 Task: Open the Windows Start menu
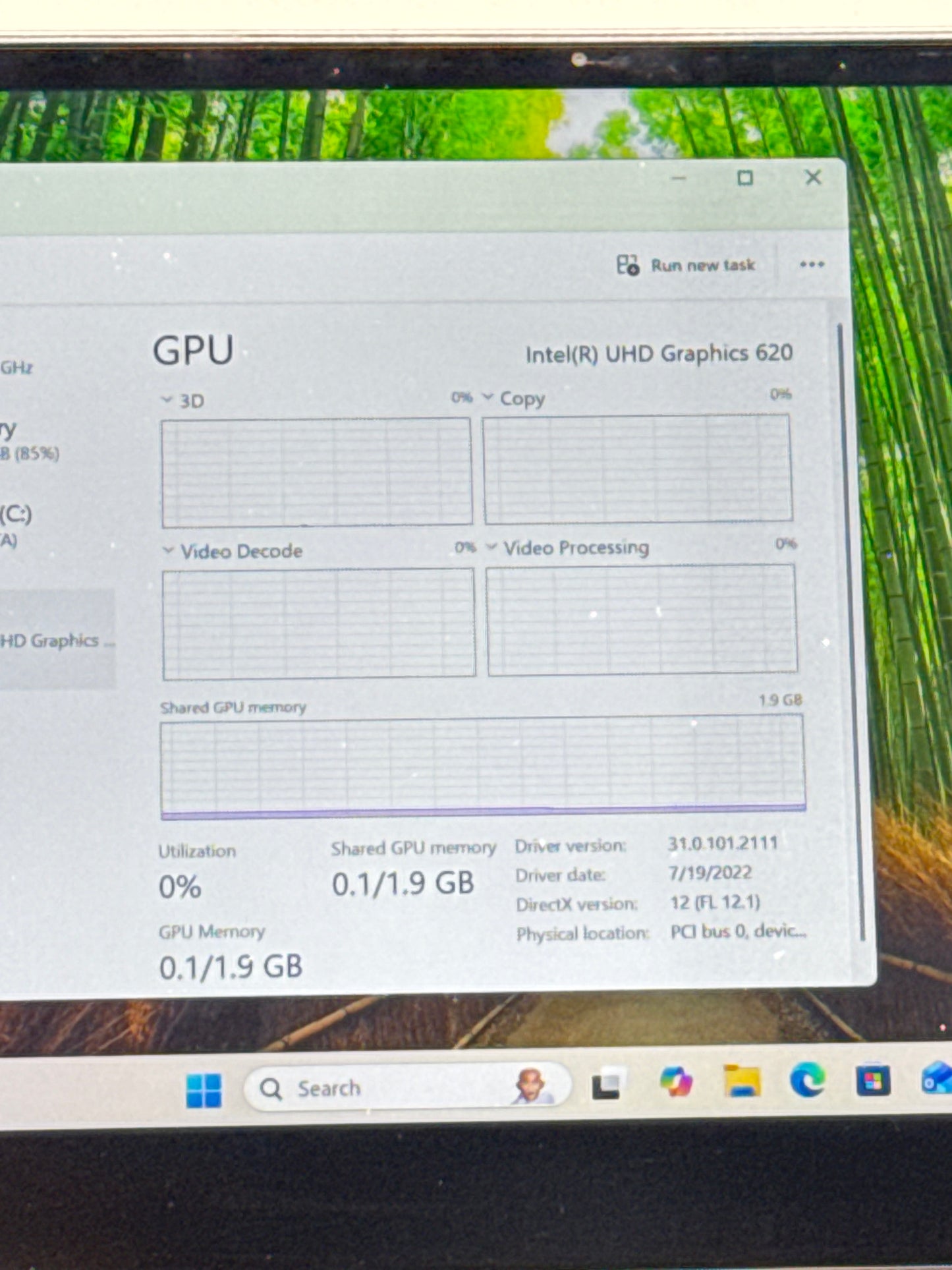click(204, 1090)
